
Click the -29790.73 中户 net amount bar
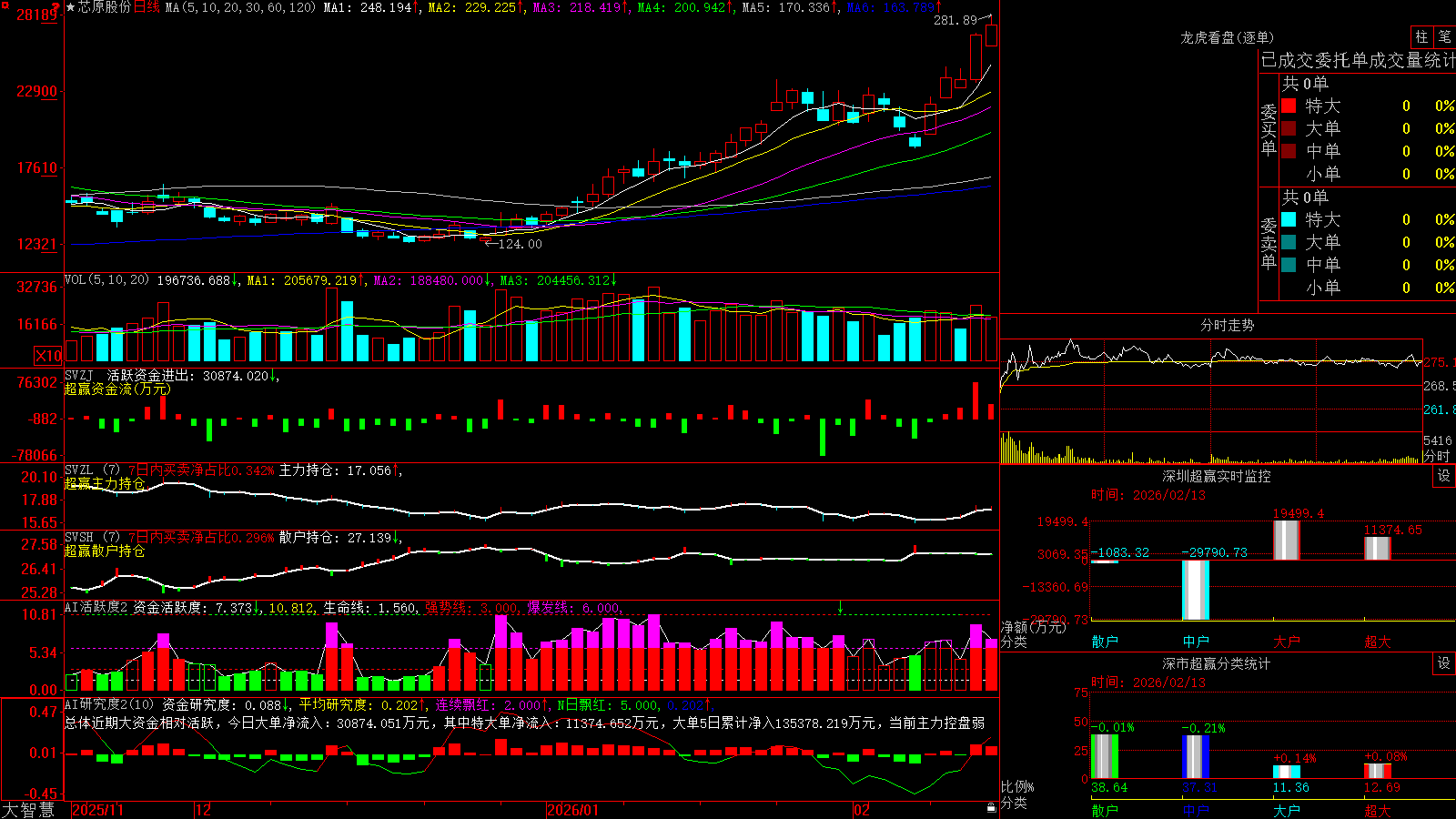pyautogui.click(x=1196, y=591)
